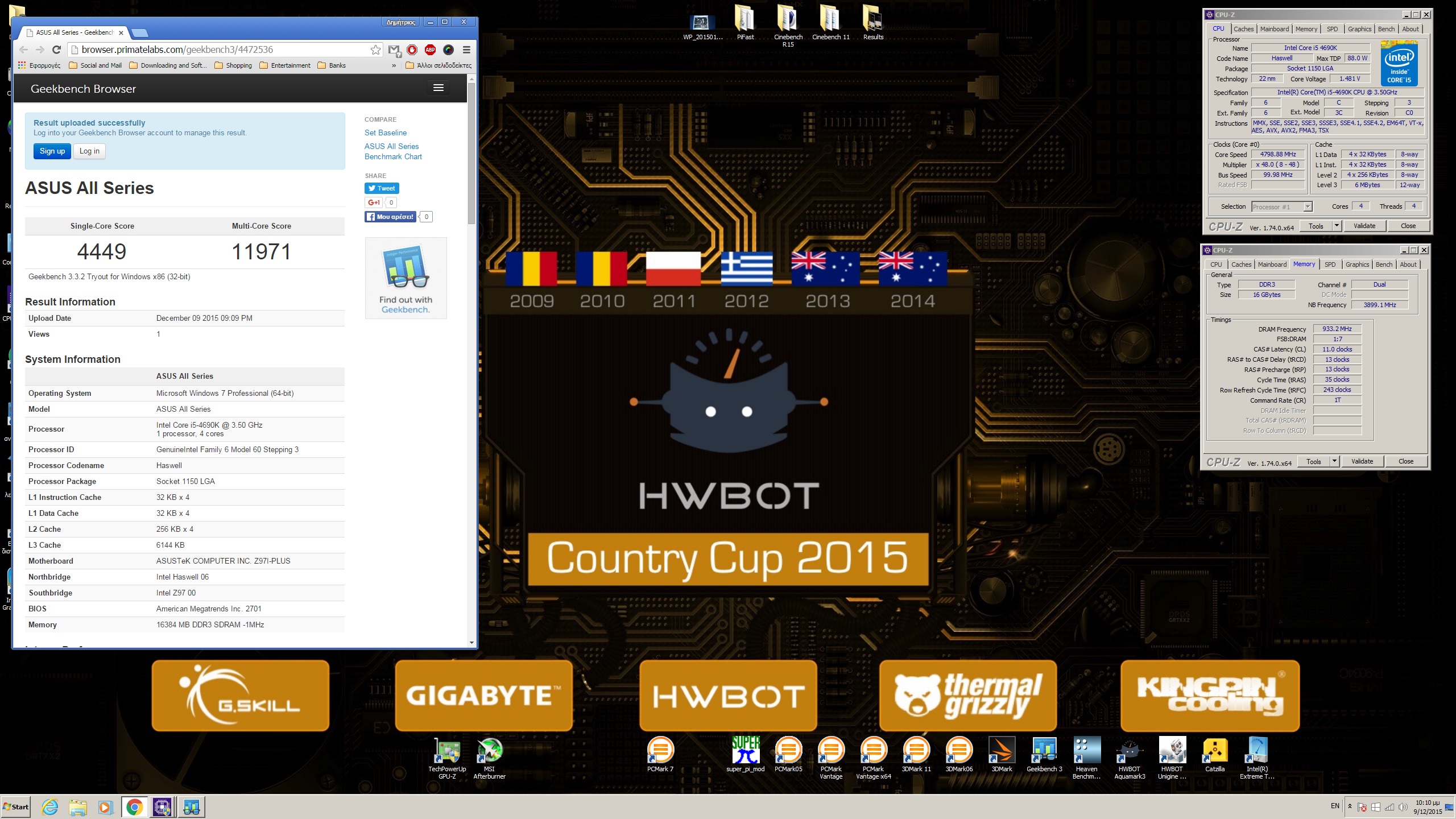Launch MSI Afterburner shortcut
The height and width of the screenshot is (819, 1456).
[489, 758]
